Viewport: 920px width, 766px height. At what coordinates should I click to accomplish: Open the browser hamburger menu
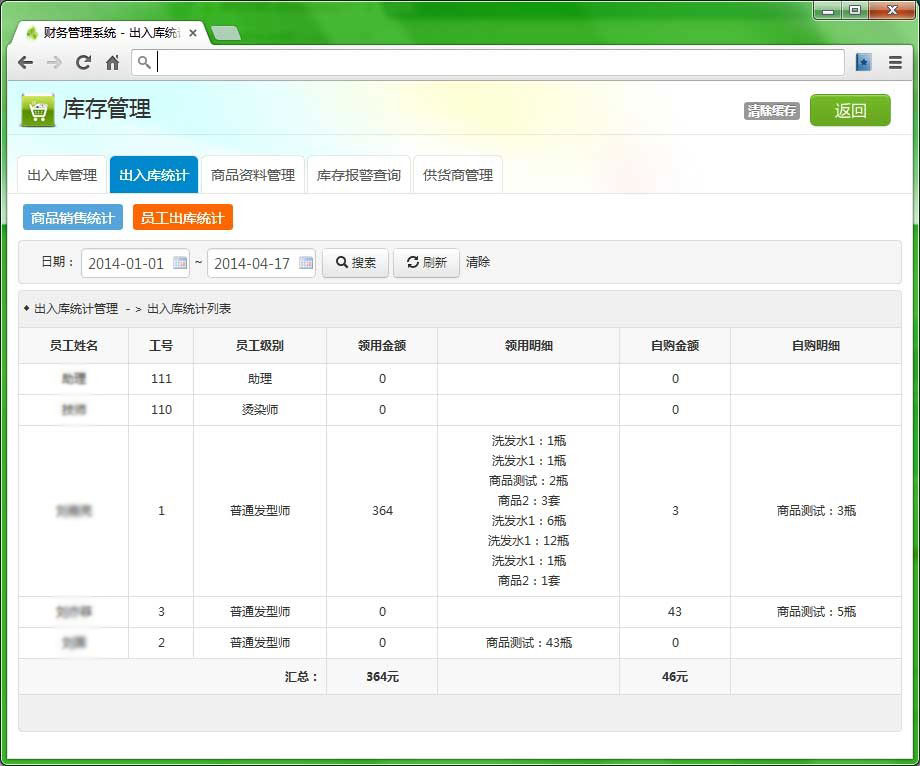point(895,62)
